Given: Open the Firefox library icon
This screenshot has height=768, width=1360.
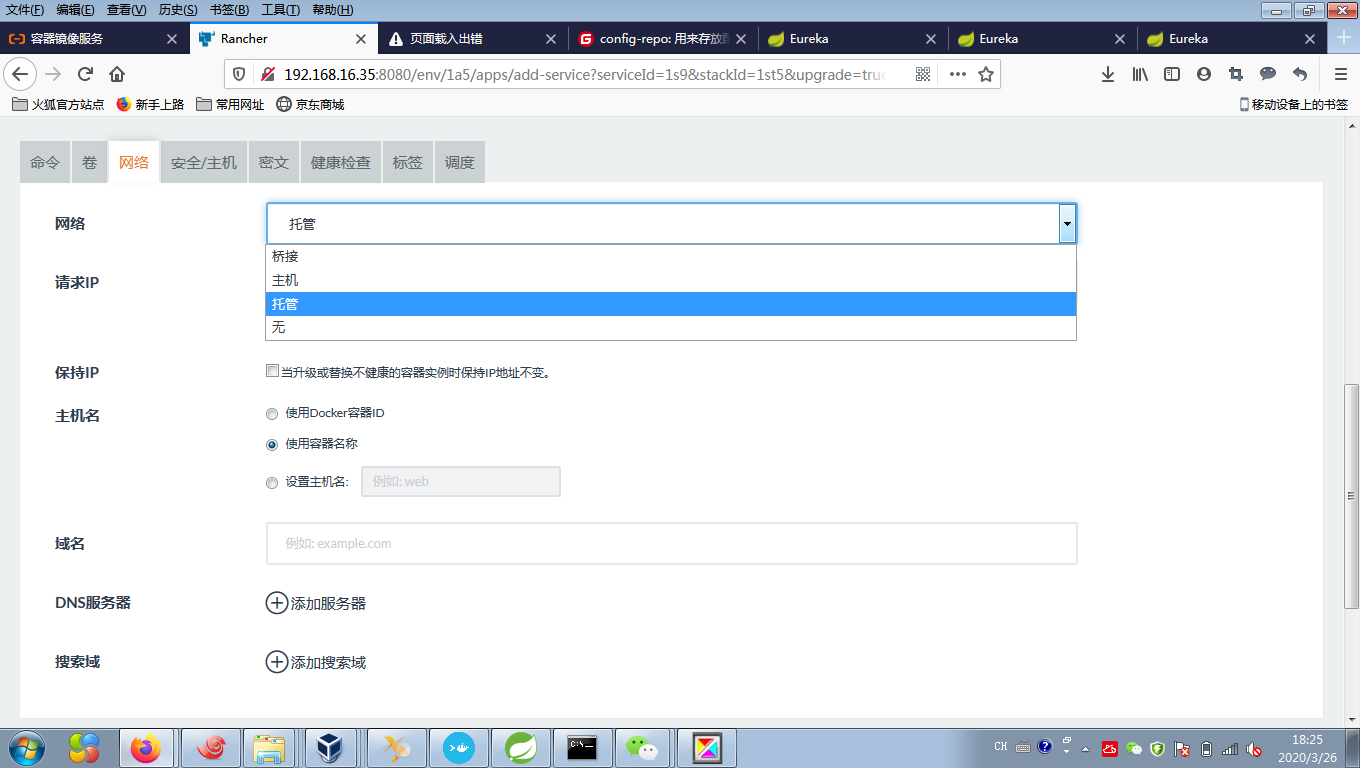Looking at the screenshot, I should [1140, 74].
